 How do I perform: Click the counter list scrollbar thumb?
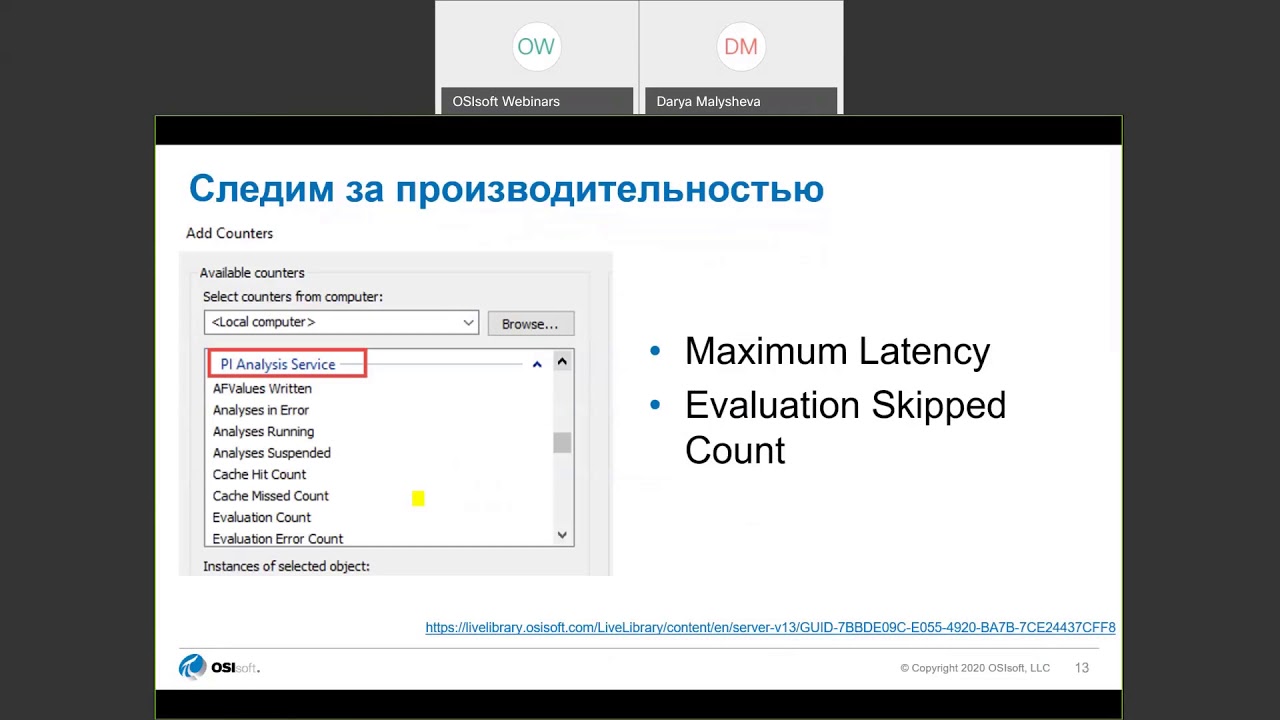tap(562, 442)
